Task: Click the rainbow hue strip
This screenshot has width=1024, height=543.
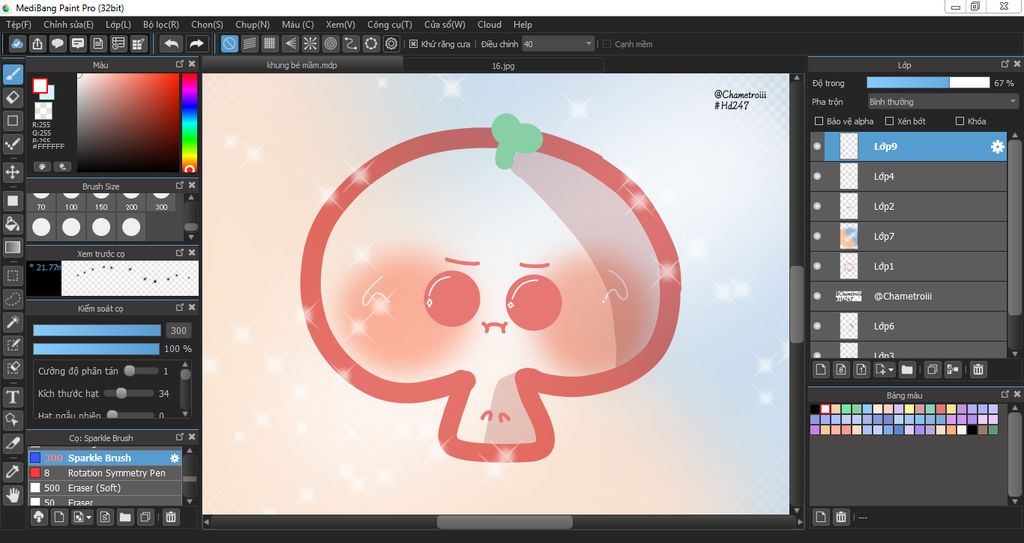Action: pos(189,122)
